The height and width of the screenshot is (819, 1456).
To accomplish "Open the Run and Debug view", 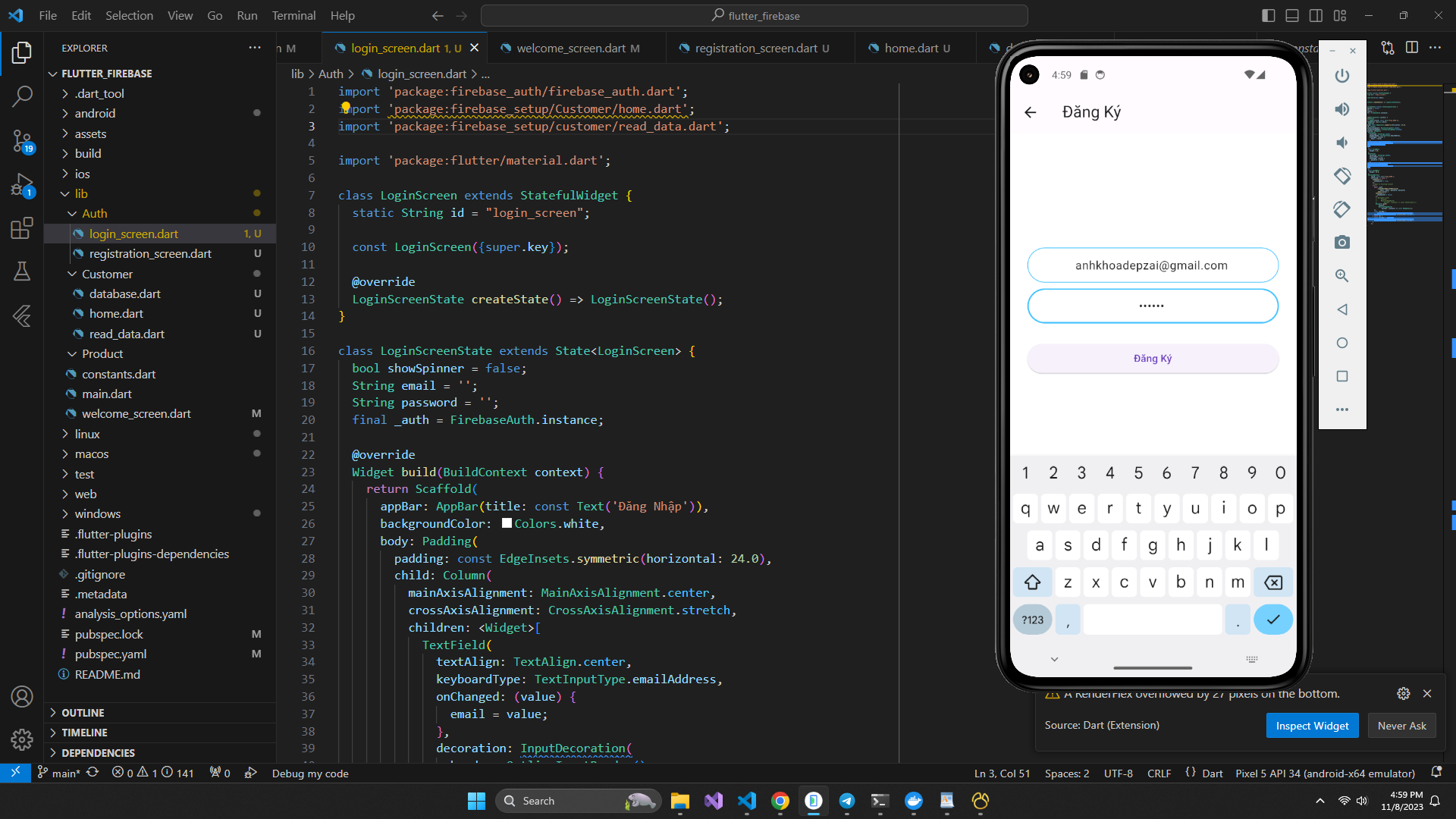I will click(x=22, y=184).
